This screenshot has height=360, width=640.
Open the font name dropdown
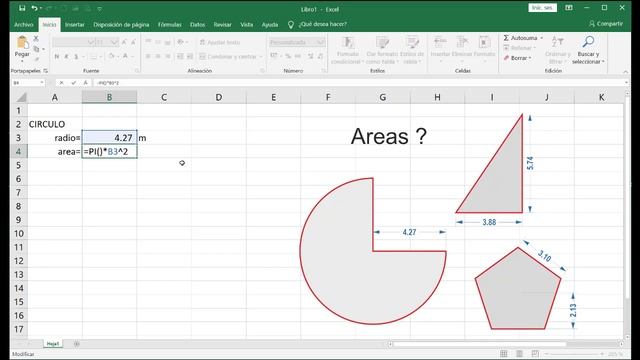pyautogui.click(x=91, y=42)
